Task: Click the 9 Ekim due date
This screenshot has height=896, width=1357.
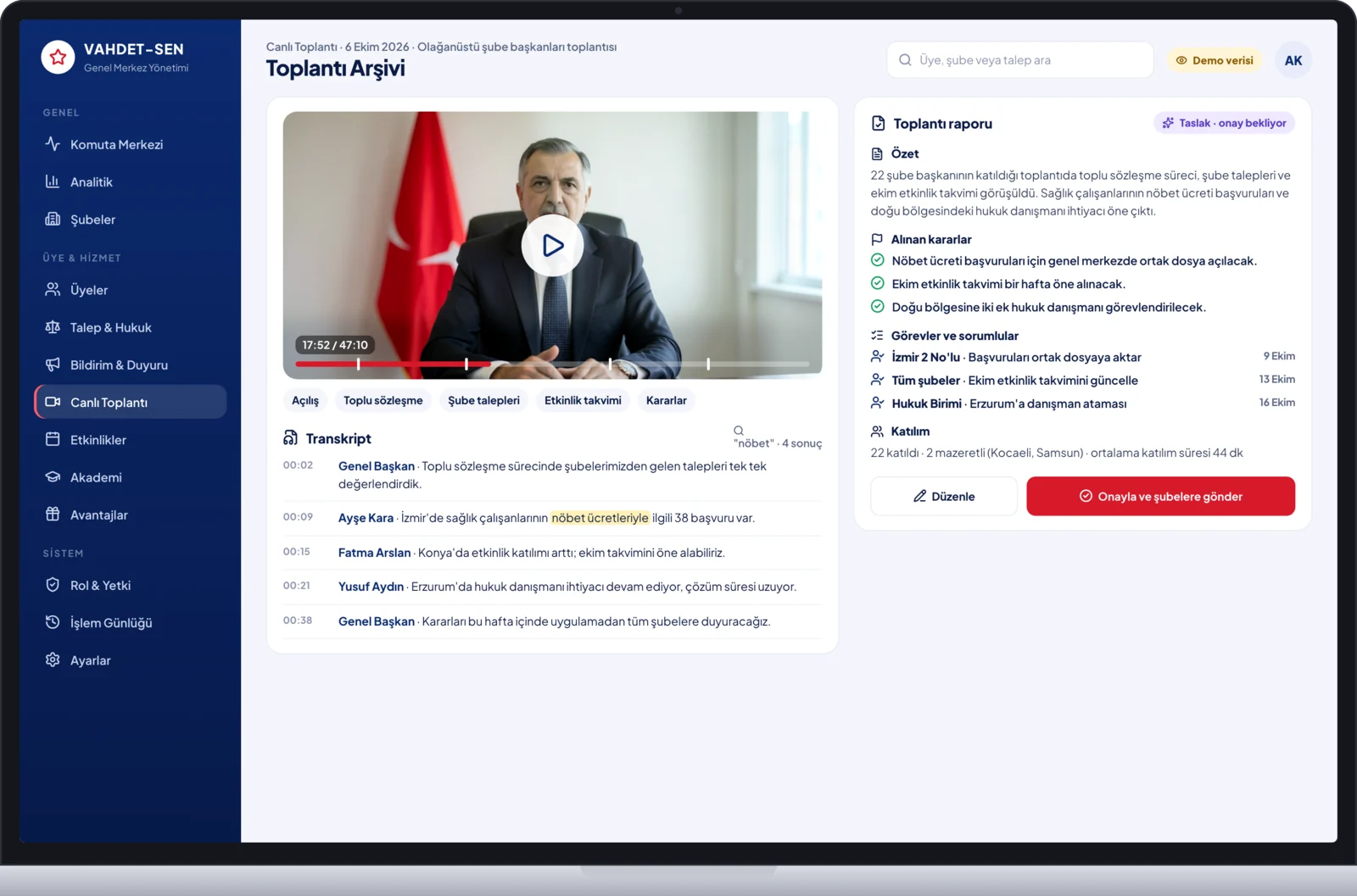Action: [x=1279, y=356]
